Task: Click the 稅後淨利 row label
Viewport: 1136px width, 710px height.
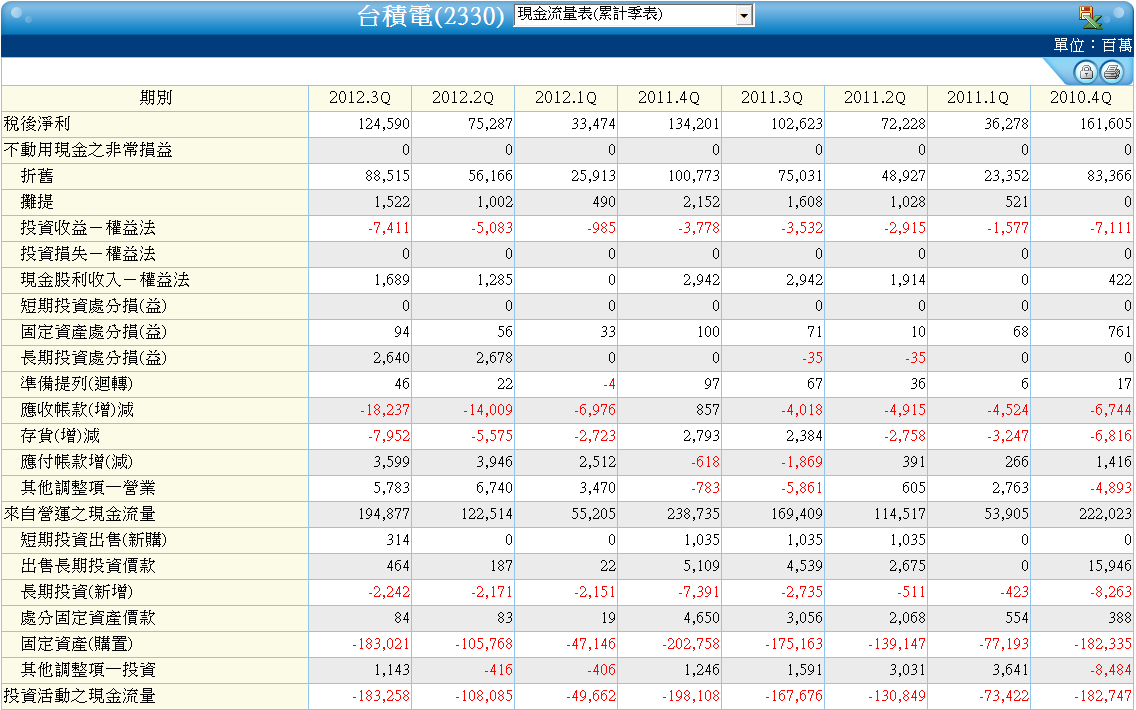Action: (x=37, y=124)
